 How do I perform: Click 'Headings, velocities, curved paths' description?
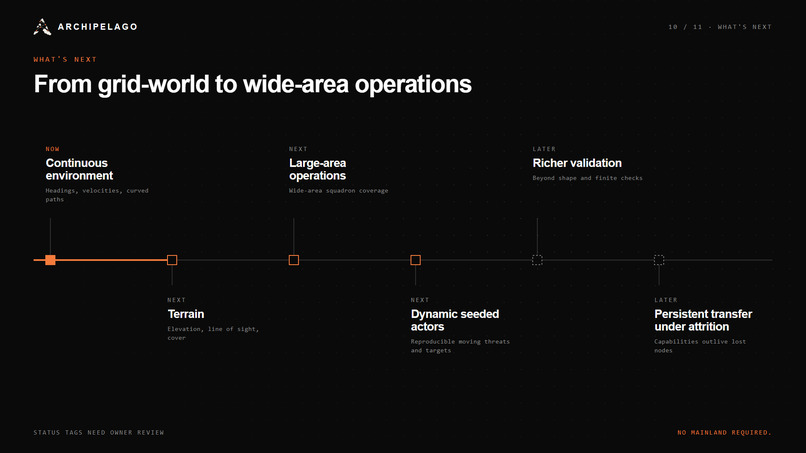97,195
